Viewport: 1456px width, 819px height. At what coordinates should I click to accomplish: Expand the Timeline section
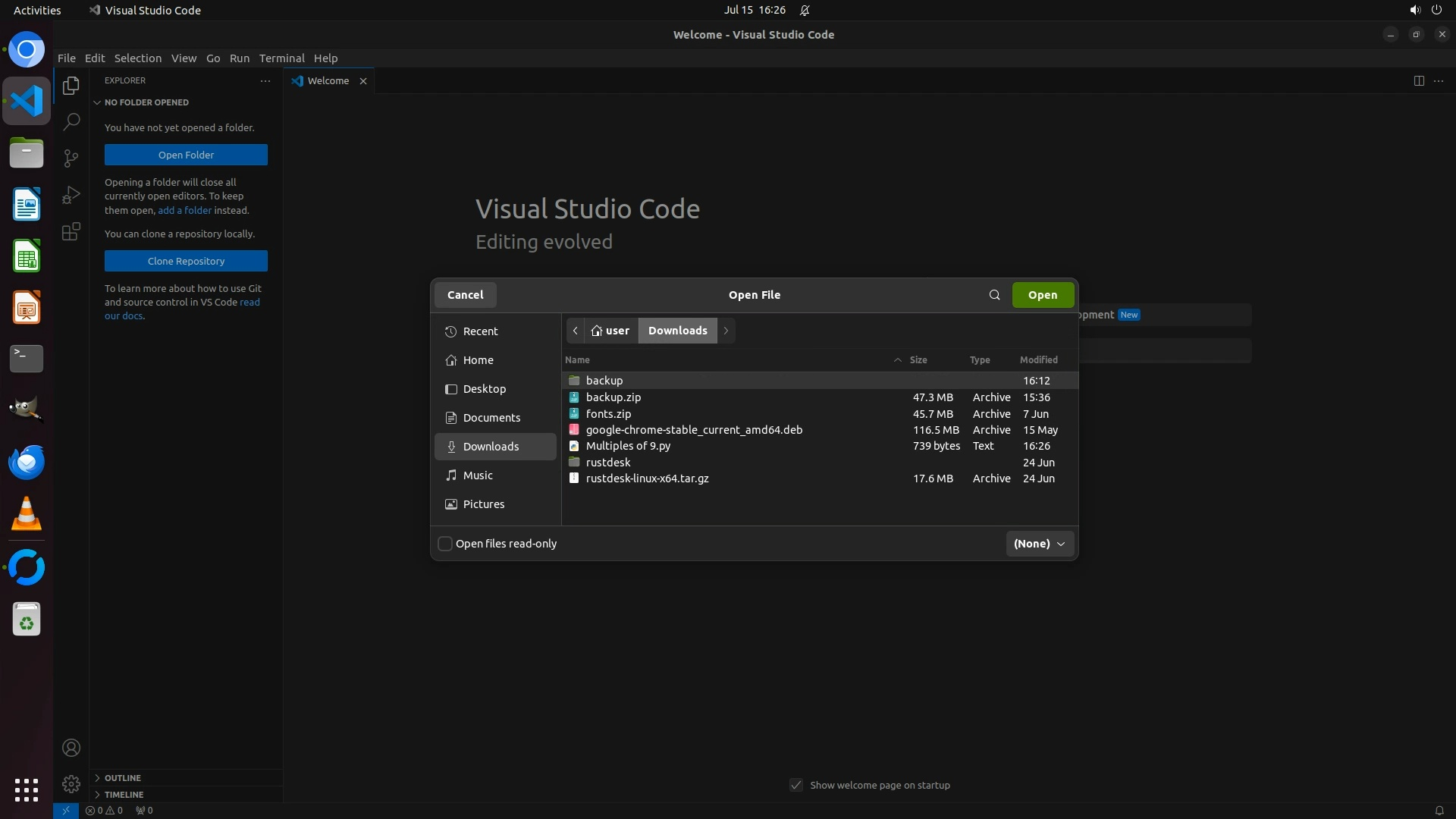click(x=124, y=795)
